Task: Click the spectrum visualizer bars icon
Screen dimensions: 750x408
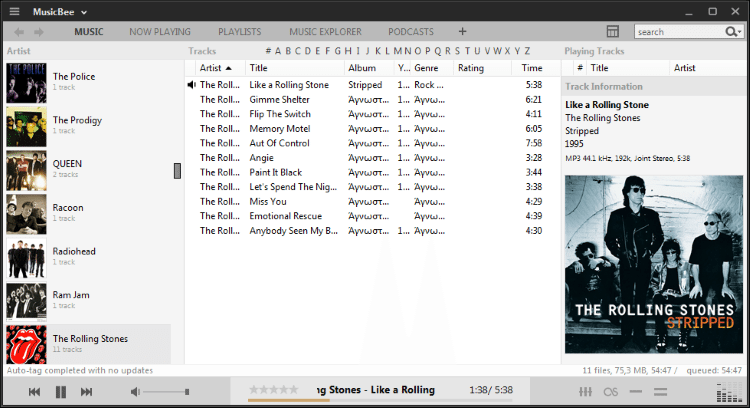Action: tap(728, 393)
